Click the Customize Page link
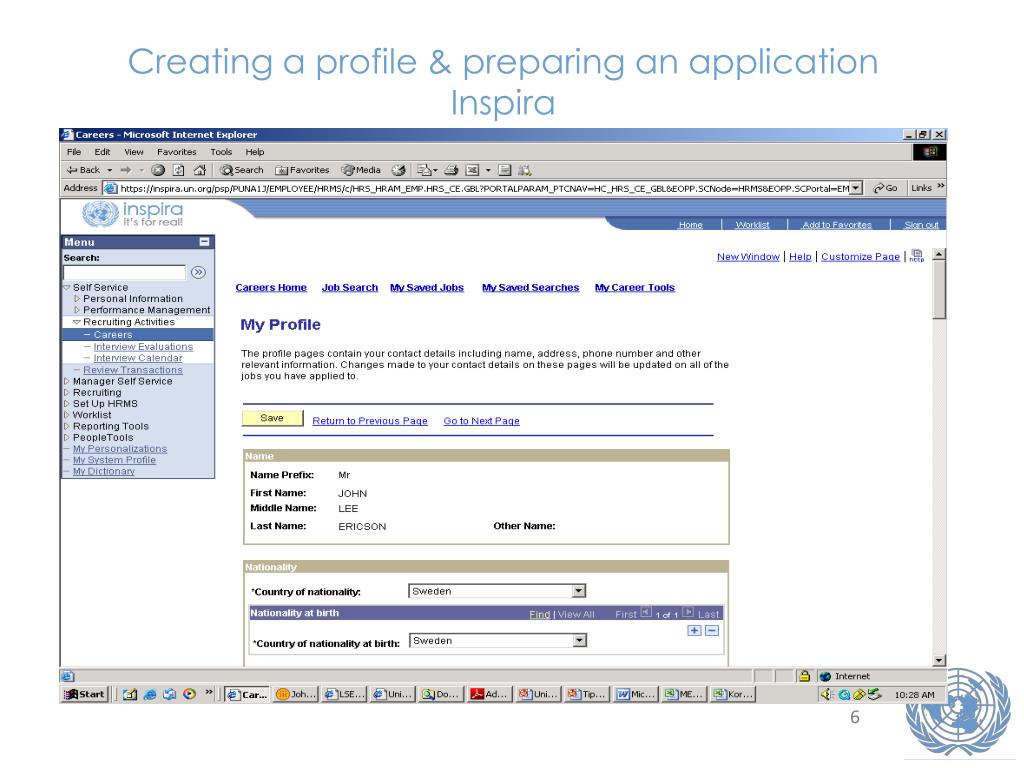Screen dimensions: 1024x768 click(860, 257)
